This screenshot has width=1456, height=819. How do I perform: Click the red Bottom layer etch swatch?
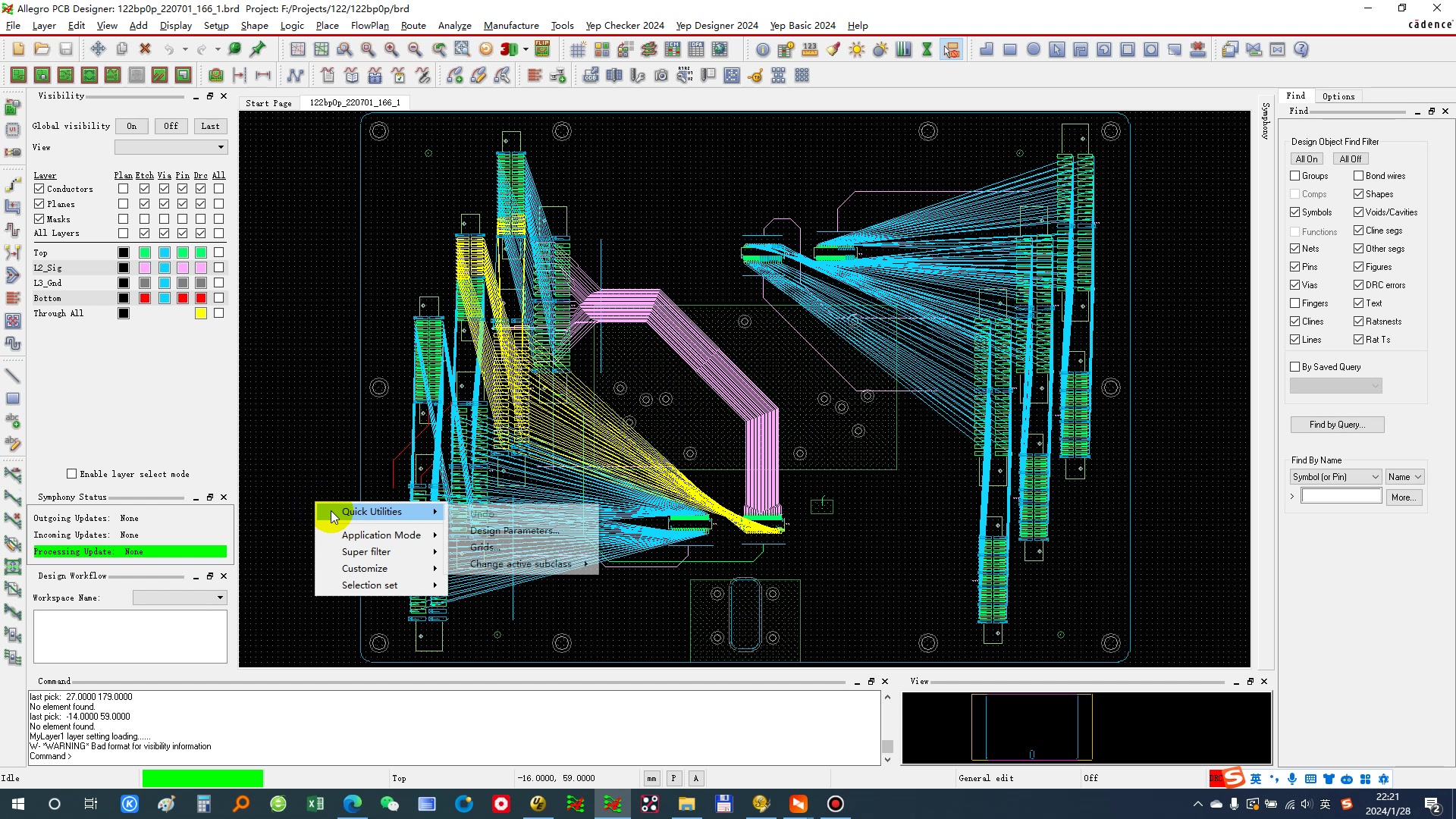tap(145, 298)
